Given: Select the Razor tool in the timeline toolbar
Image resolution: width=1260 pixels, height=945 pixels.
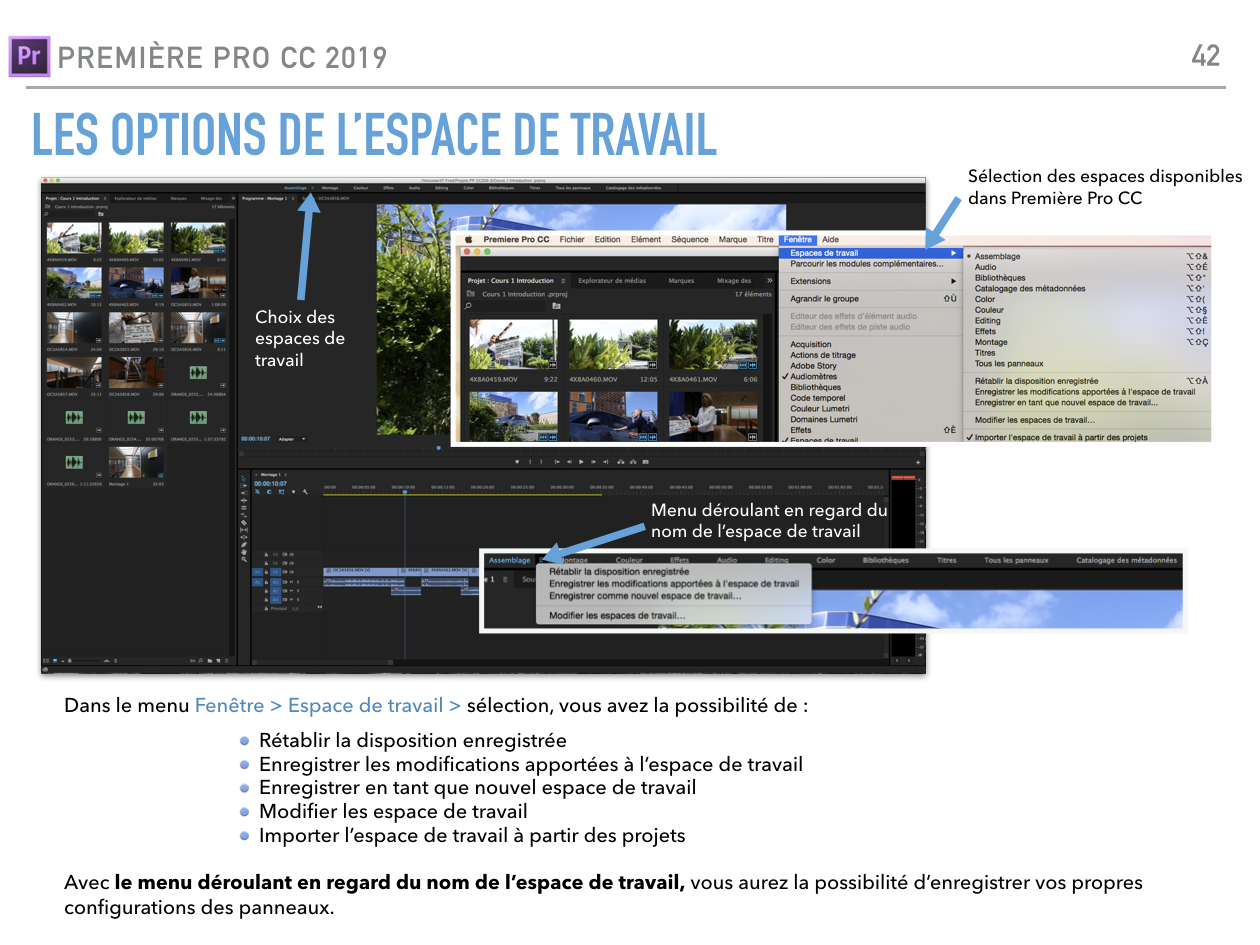Looking at the screenshot, I should click(x=243, y=521).
